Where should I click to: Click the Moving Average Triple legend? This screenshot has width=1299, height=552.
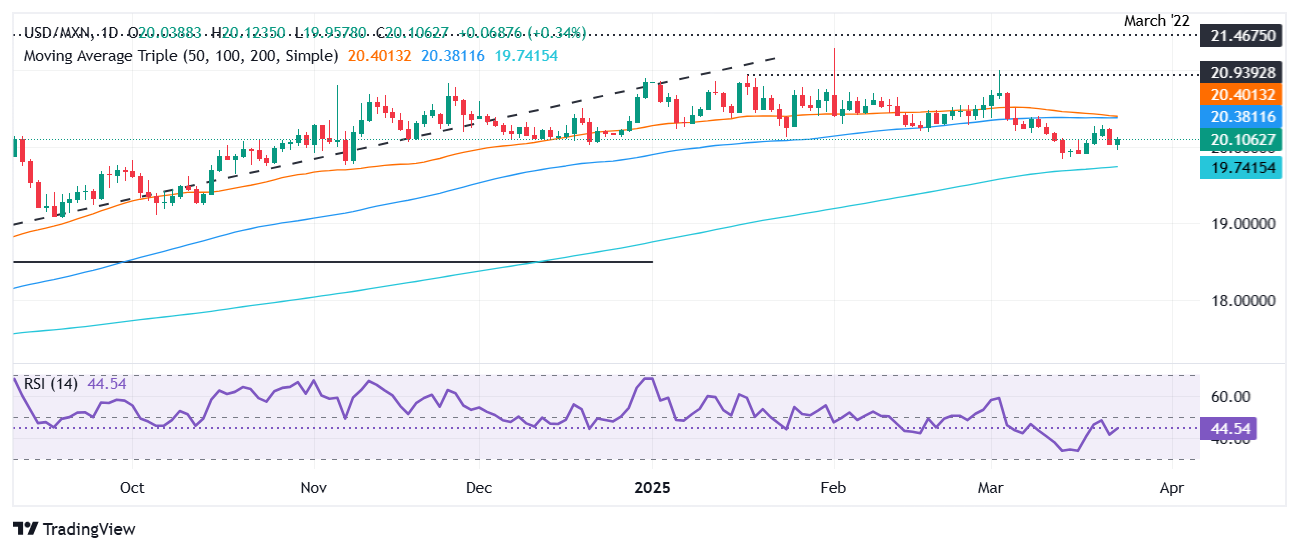pos(180,56)
